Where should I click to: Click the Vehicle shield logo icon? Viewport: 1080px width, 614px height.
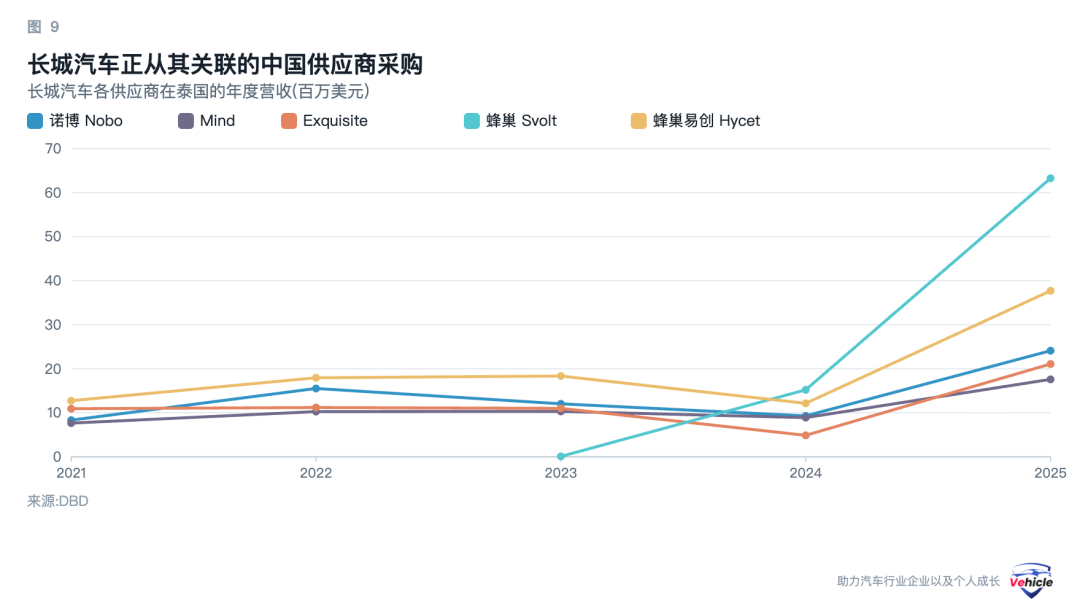point(1031,580)
